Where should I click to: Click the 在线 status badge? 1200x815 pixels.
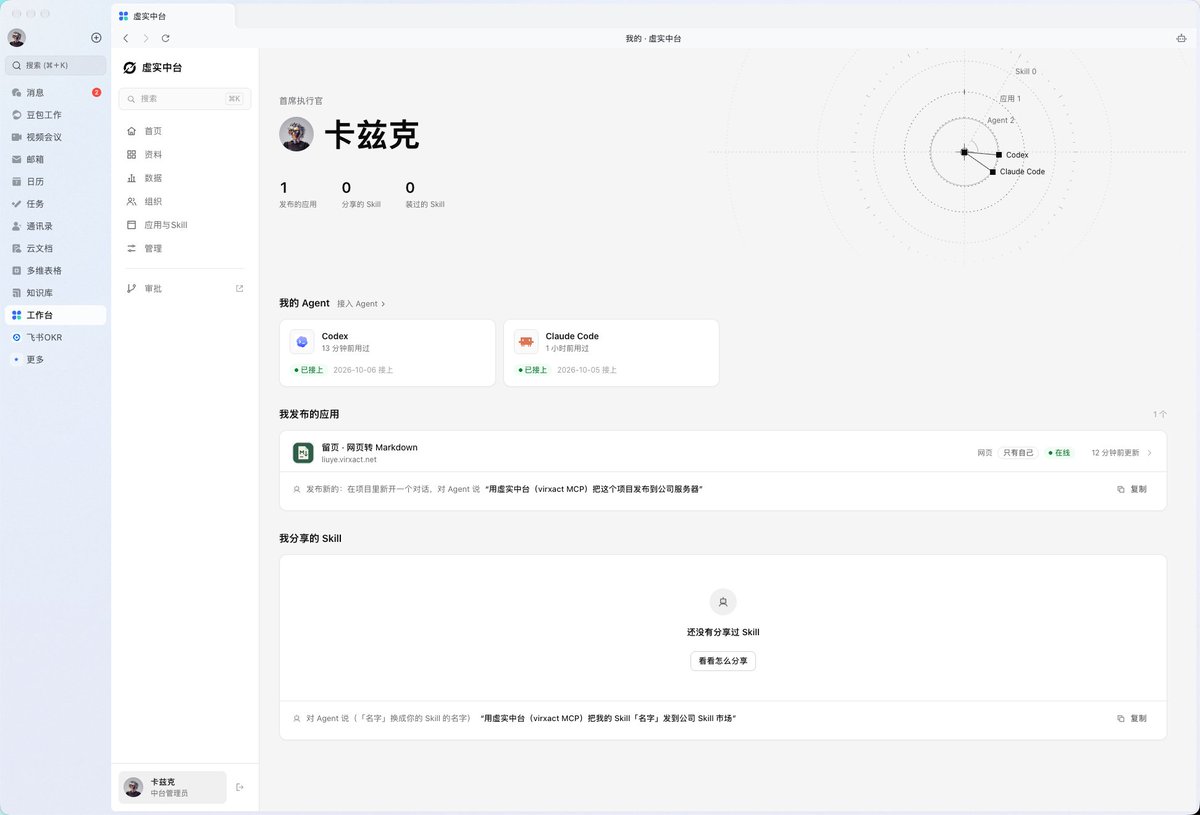pos(1059,453)
